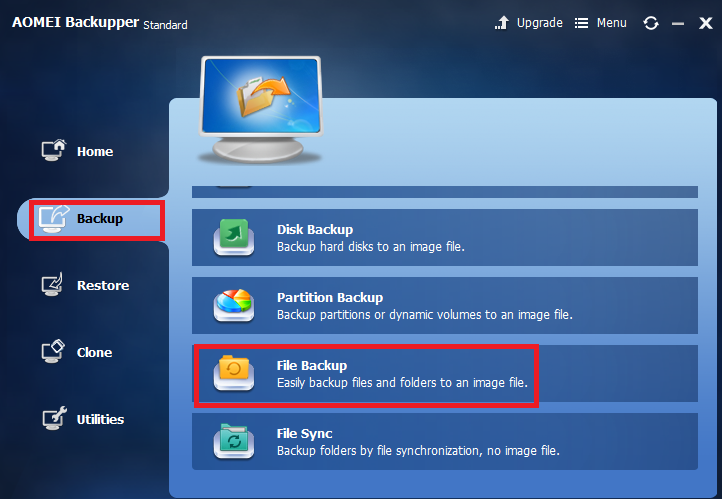
Task: Click the Upgrade link text
Action: coord(540,23)
